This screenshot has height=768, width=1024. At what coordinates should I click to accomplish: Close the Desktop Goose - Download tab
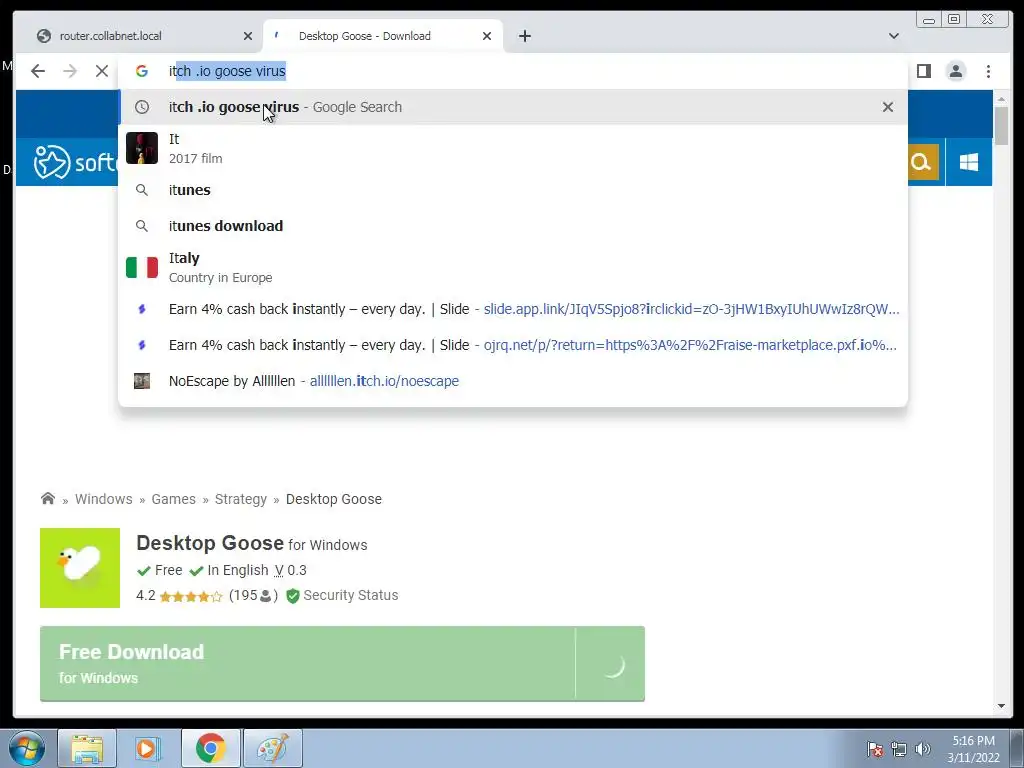[x=487, y=36]
